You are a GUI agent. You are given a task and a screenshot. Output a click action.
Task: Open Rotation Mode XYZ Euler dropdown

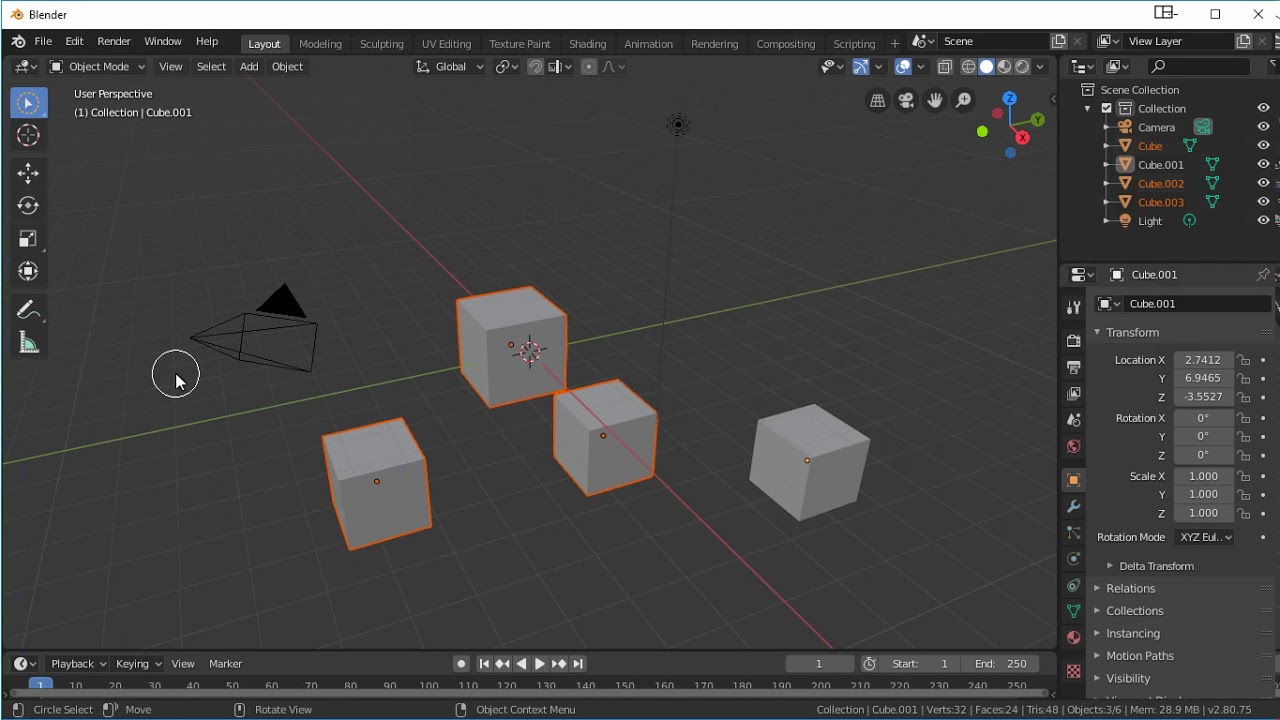click(1204, 537)
